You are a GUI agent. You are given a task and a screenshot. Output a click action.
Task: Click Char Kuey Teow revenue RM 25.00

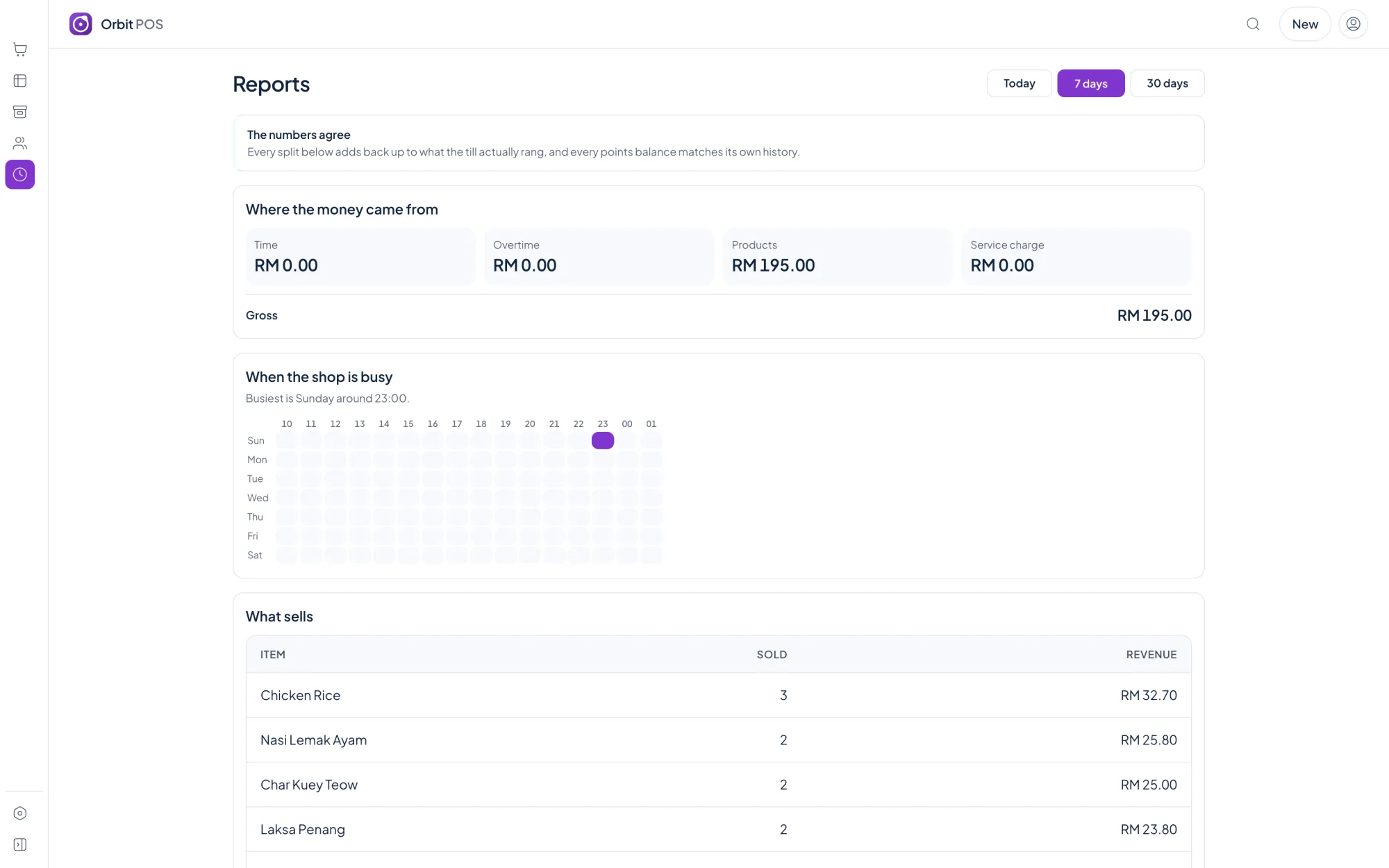[x=1149, y=785]
